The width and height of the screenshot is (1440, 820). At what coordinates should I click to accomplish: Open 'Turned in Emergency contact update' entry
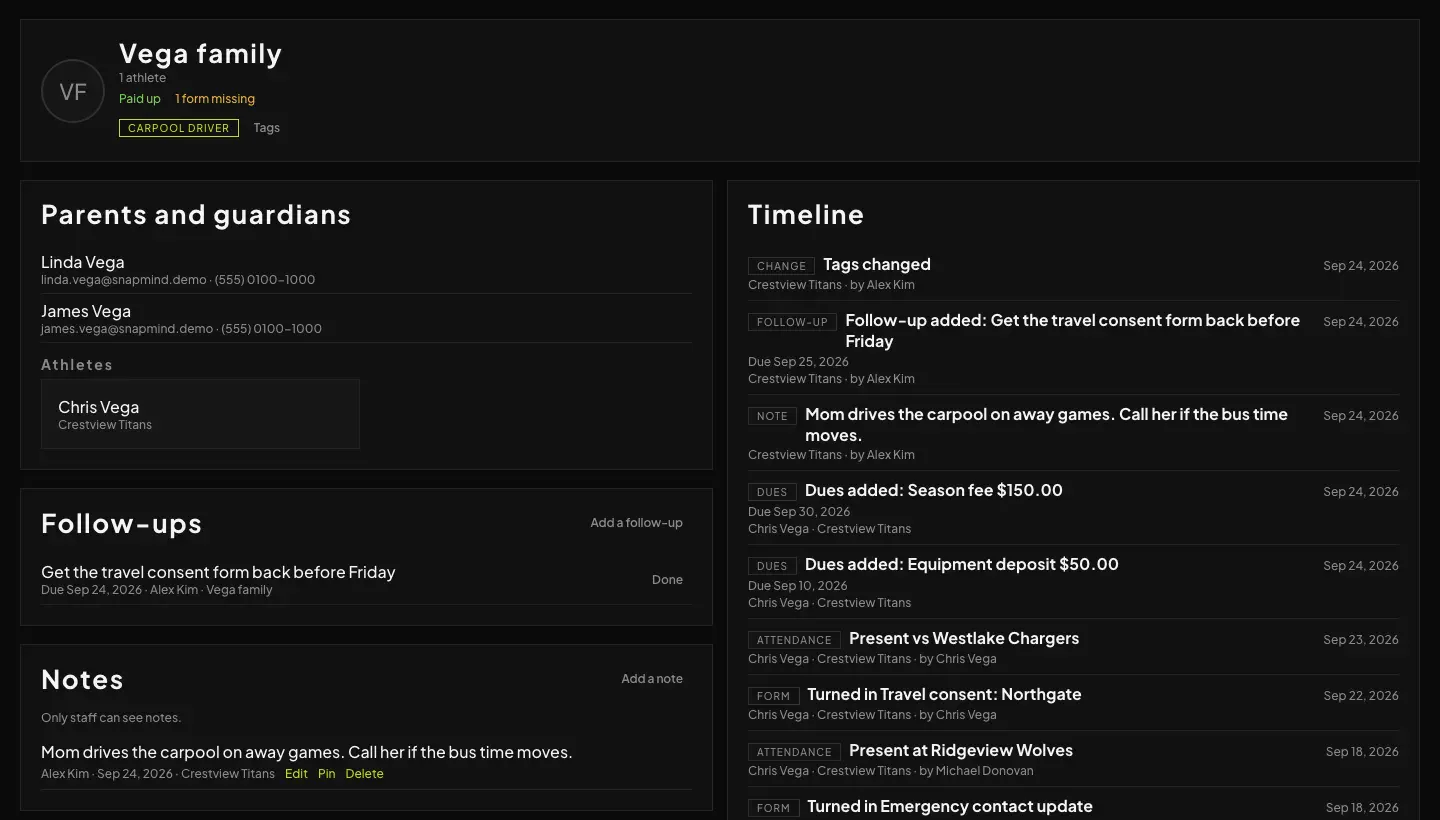pos(950,806)
